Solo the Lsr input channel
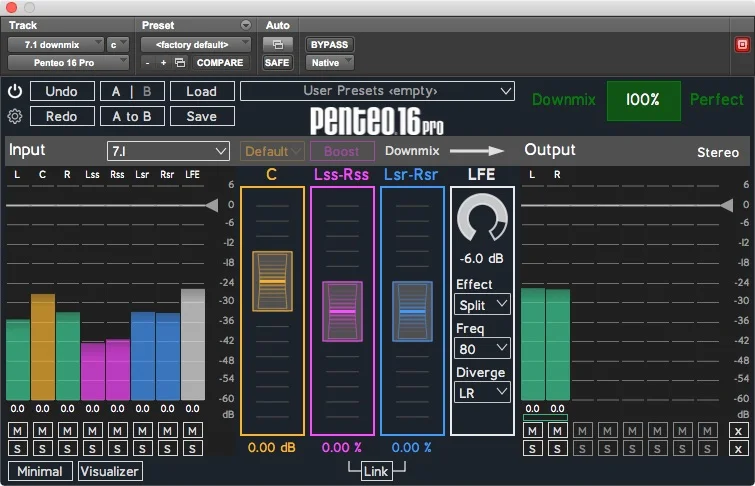This screenshot has height=486, width=755. pyautogui.click(x=142, y=449)
